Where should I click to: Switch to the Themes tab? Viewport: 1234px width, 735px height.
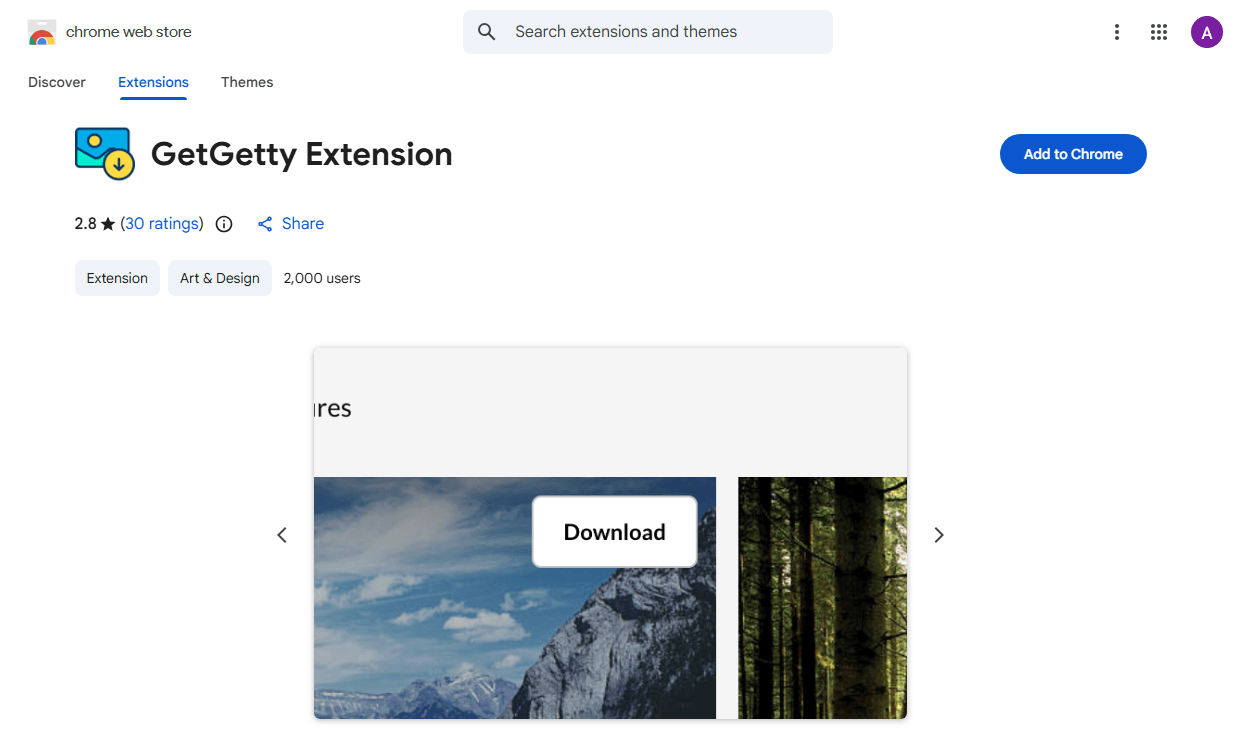point(247,82)
